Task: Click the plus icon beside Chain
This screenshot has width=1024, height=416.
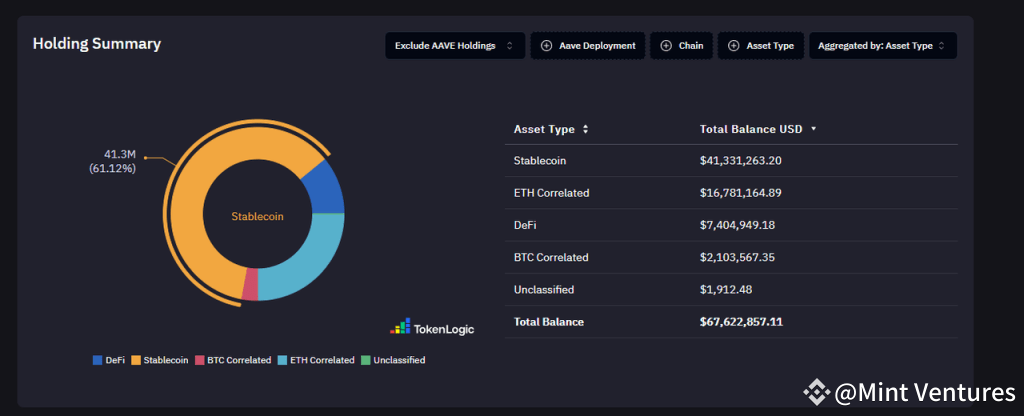Action: [x=666, y=46]
